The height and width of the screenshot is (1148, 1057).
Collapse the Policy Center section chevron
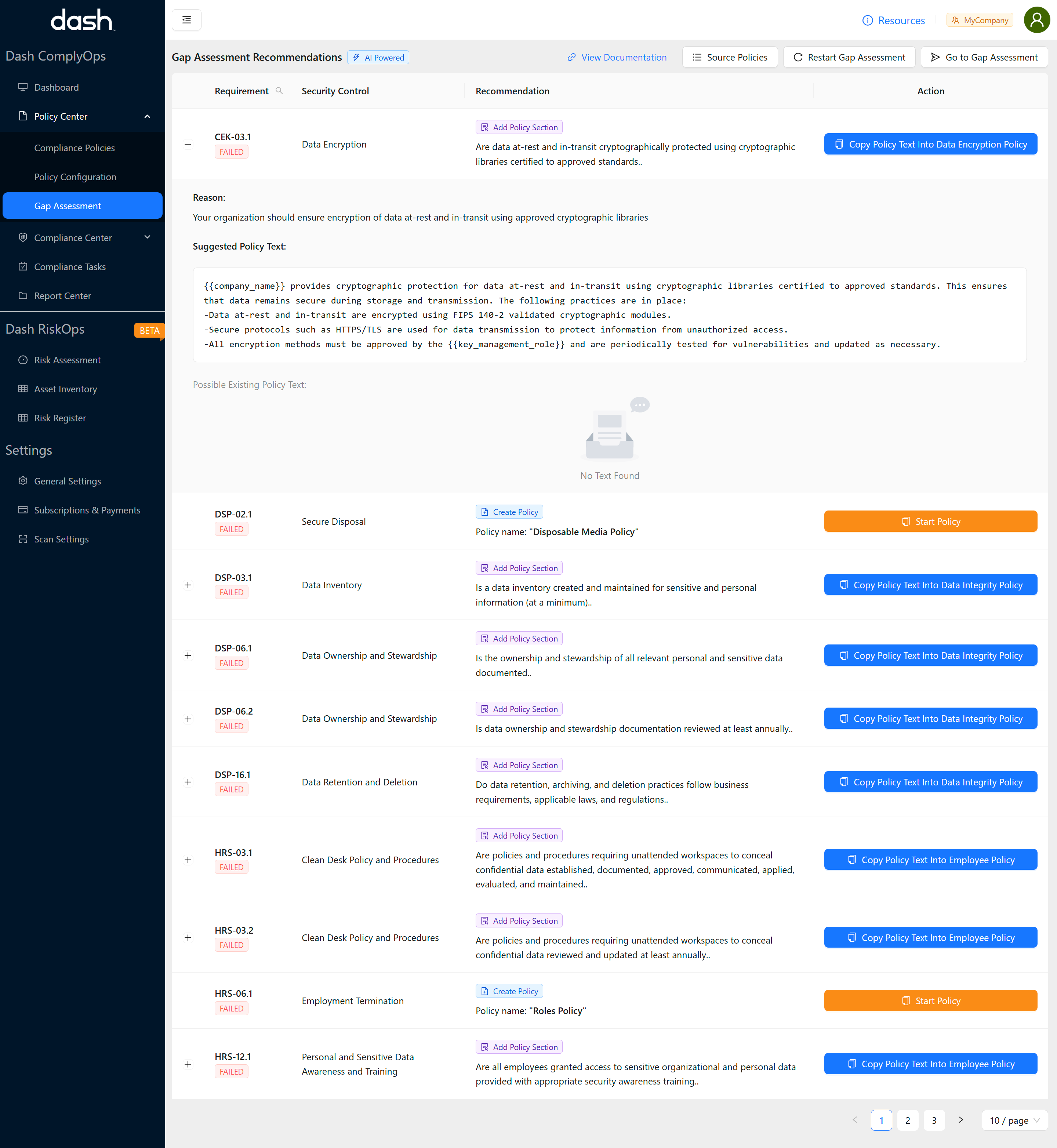point(148,116)
